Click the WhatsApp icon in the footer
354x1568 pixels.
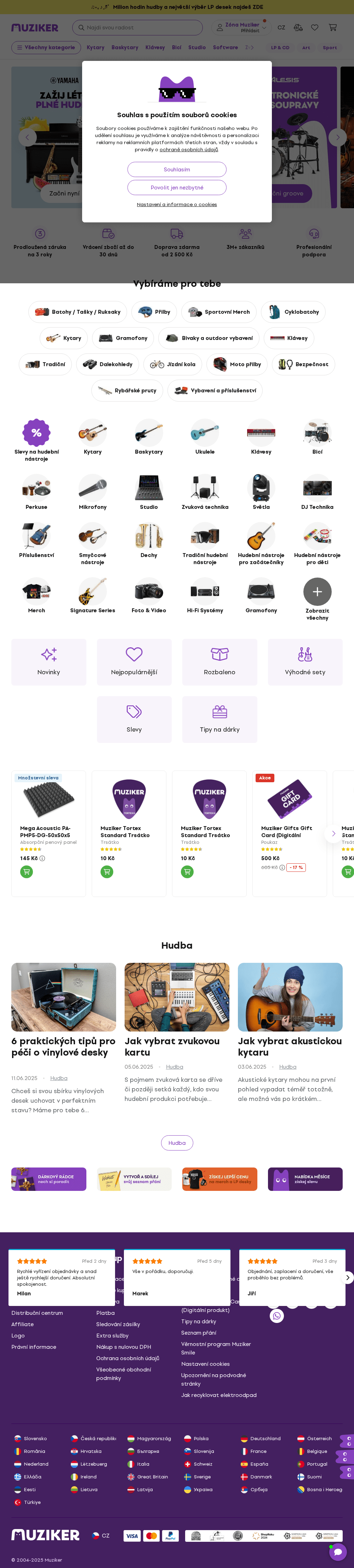point(277,1316)
